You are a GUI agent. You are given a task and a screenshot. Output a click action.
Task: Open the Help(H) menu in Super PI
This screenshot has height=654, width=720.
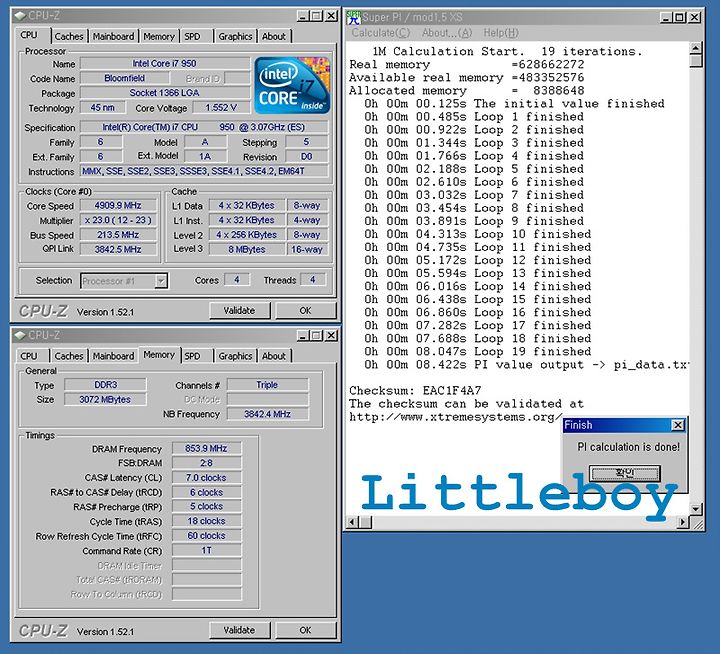click(x=501, y=33)
